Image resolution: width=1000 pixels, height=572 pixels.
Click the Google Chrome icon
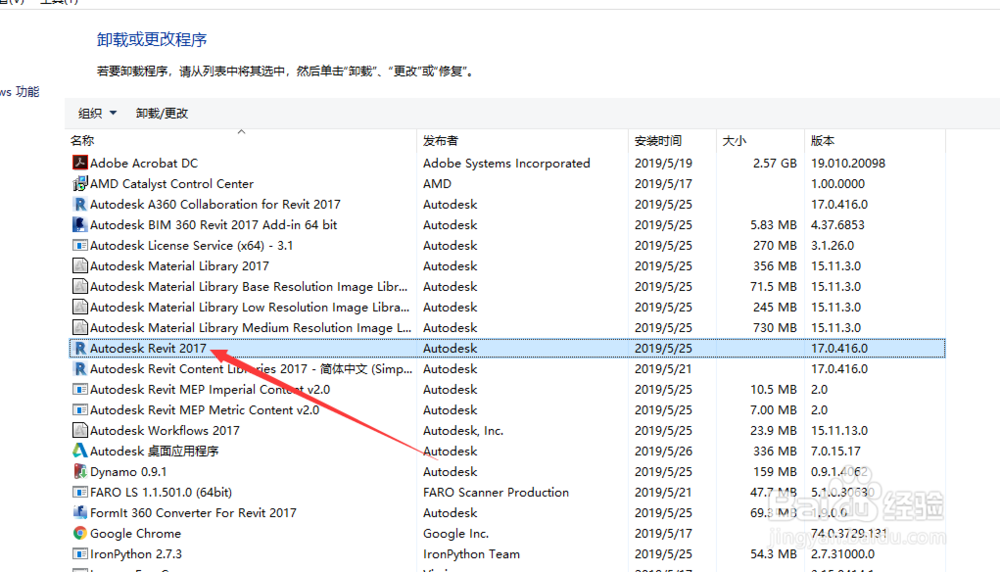80,533
